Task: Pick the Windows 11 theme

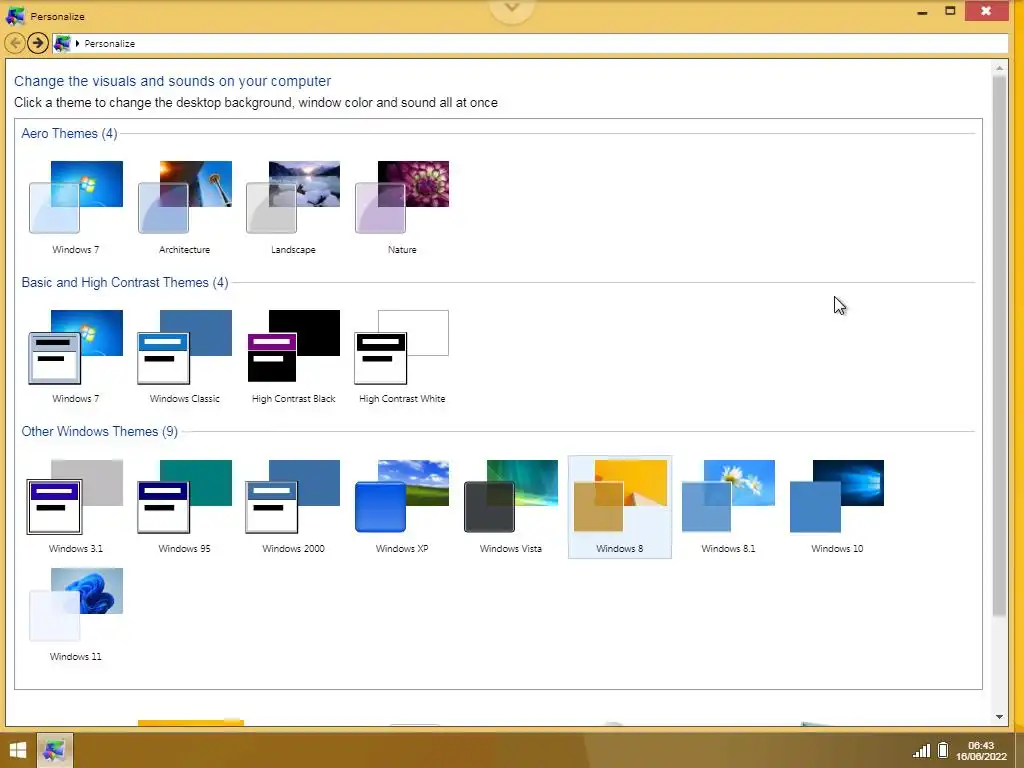Action: [76, 615]
